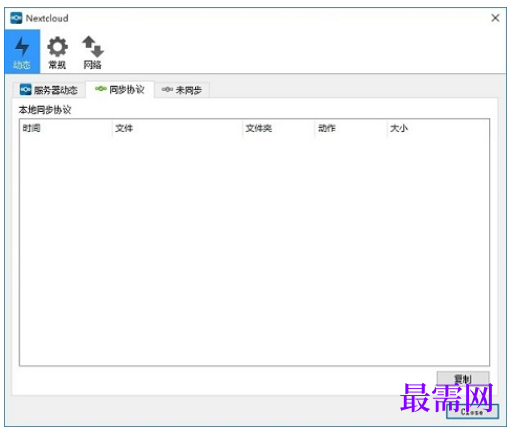This screenshot has height=429, width=512.
Task: Click the 复制 copy button
Action: pyautogui.click(x=463, y=379)
